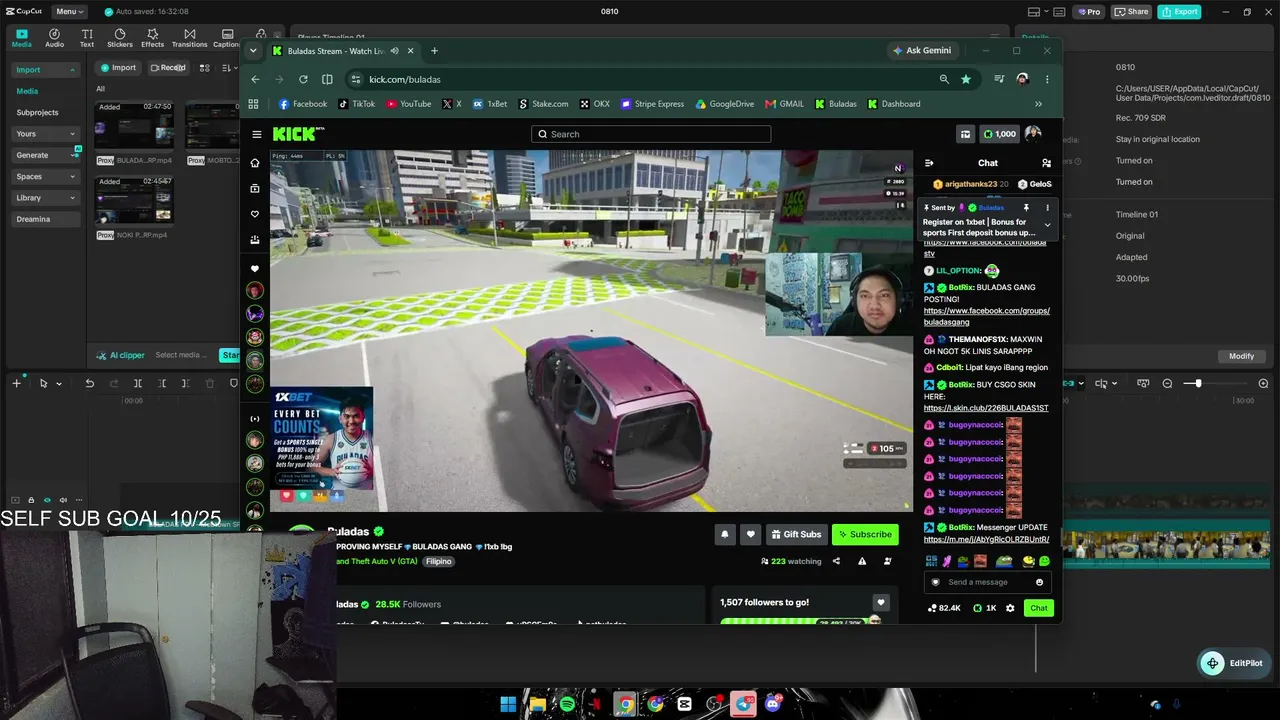The image size is (1280, 720).
Task: Switch to the Media tab in CapCut
Action: (22, 38)
